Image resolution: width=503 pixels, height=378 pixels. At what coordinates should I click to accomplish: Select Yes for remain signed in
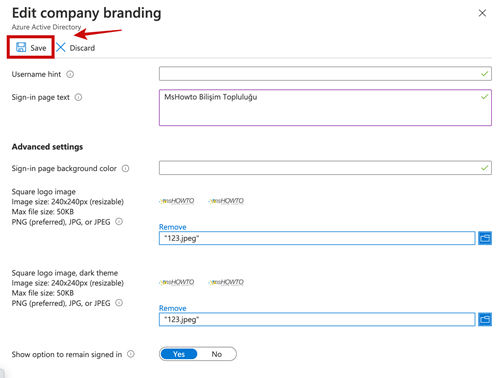[179, 354]
